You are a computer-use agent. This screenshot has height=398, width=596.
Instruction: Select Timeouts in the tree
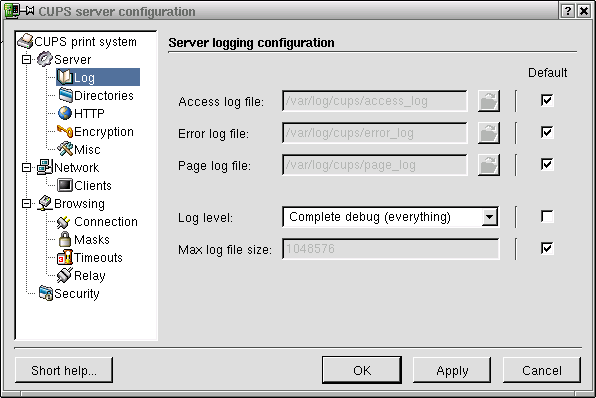pyautogui.click(x=98, y=257)
